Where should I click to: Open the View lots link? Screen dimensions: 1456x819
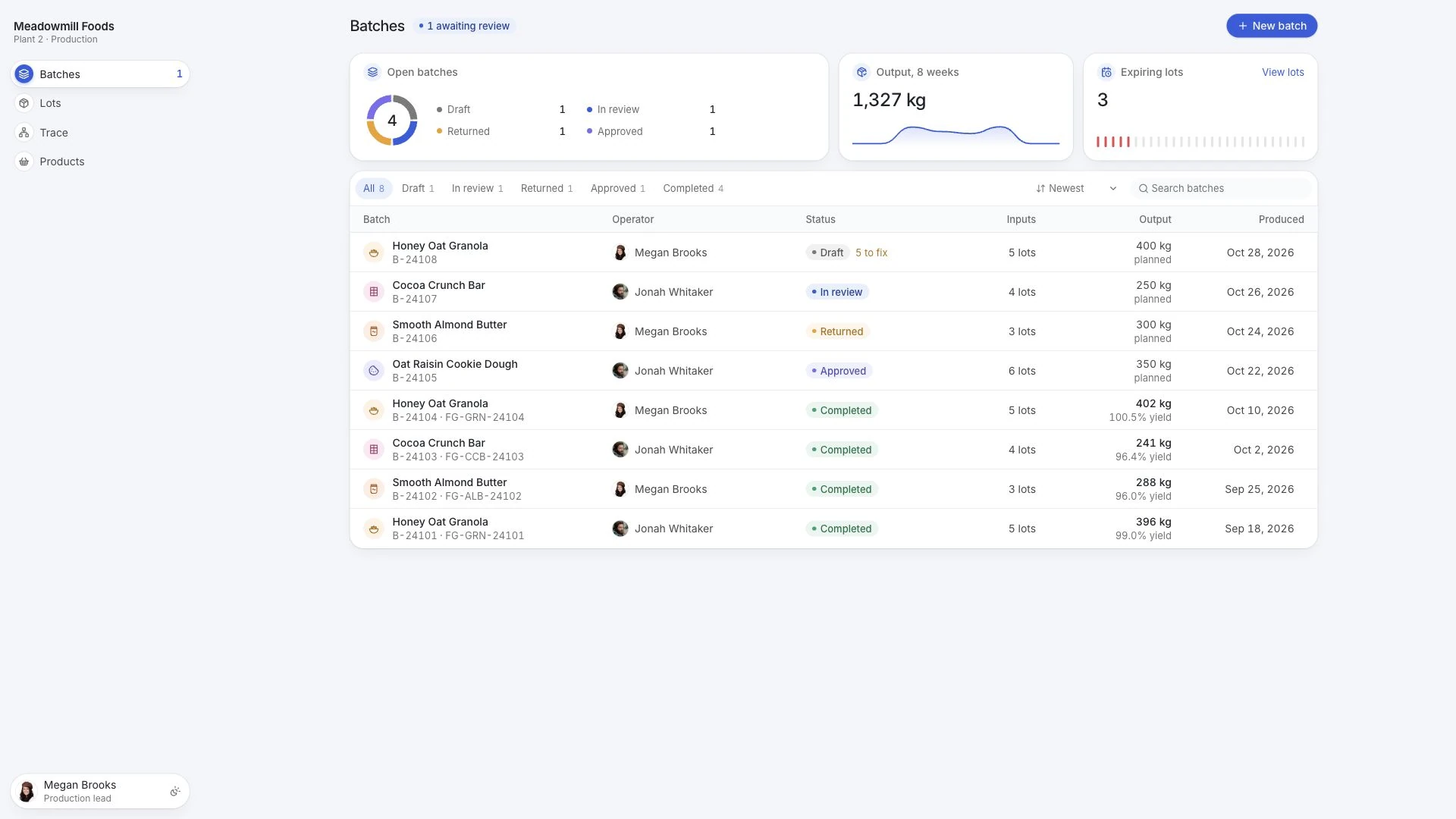1282,72
